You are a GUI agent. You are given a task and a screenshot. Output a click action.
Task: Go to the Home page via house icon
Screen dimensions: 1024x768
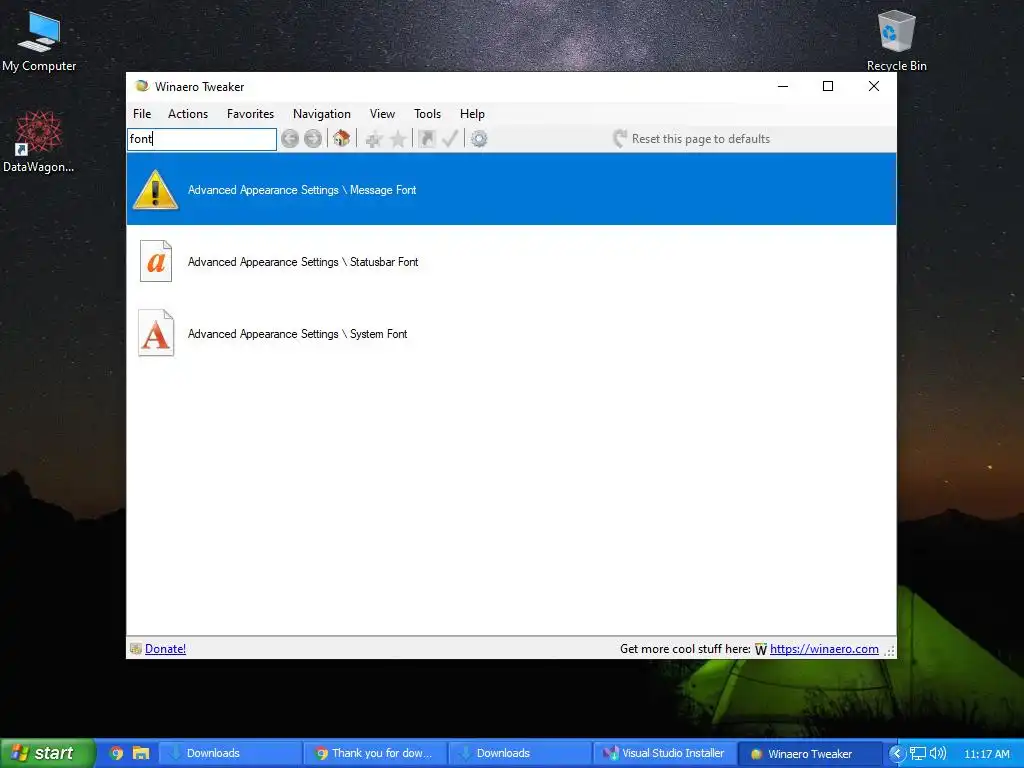click(341, 138)
